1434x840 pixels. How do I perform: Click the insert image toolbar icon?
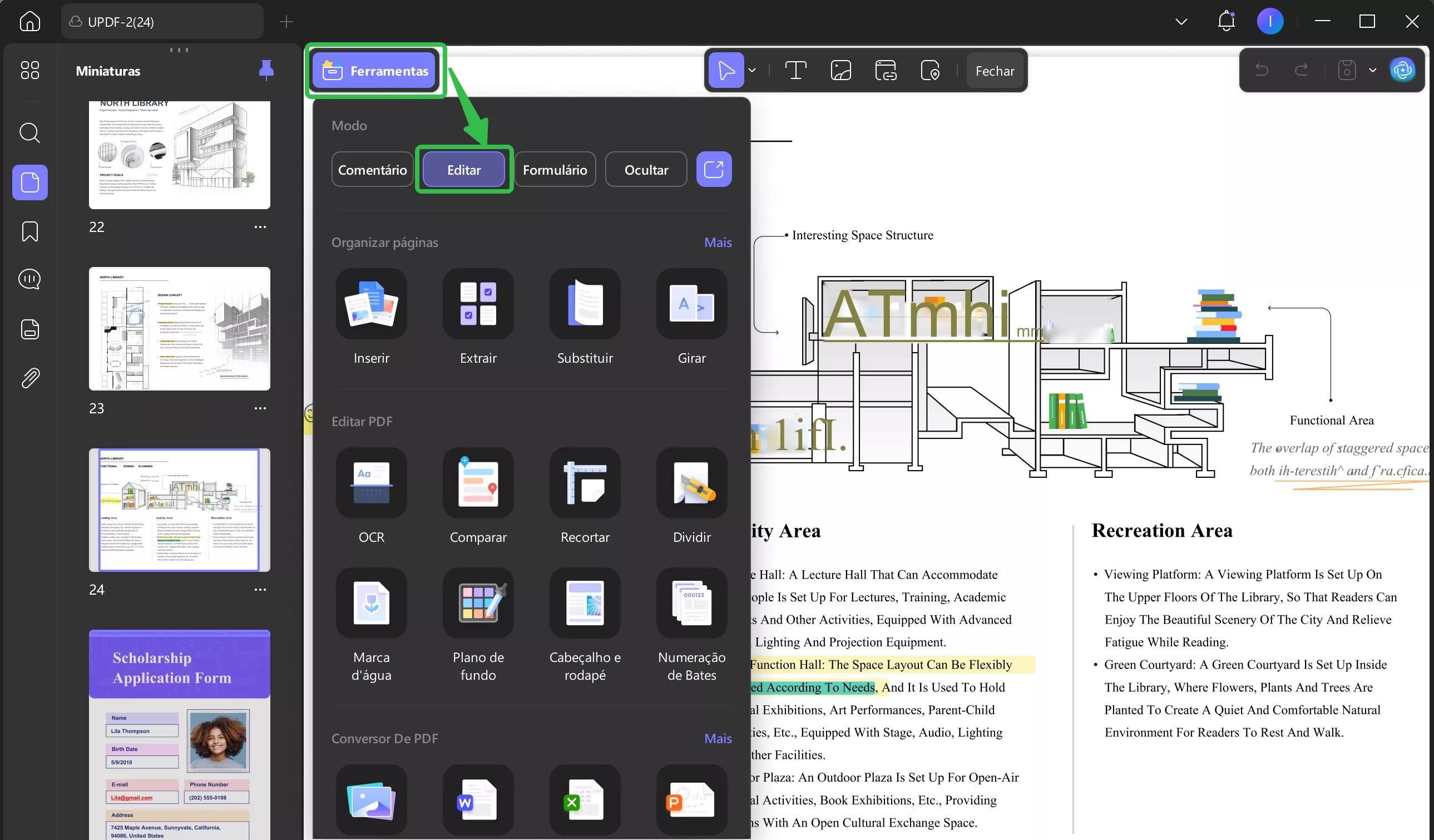(x=840, y=71)
